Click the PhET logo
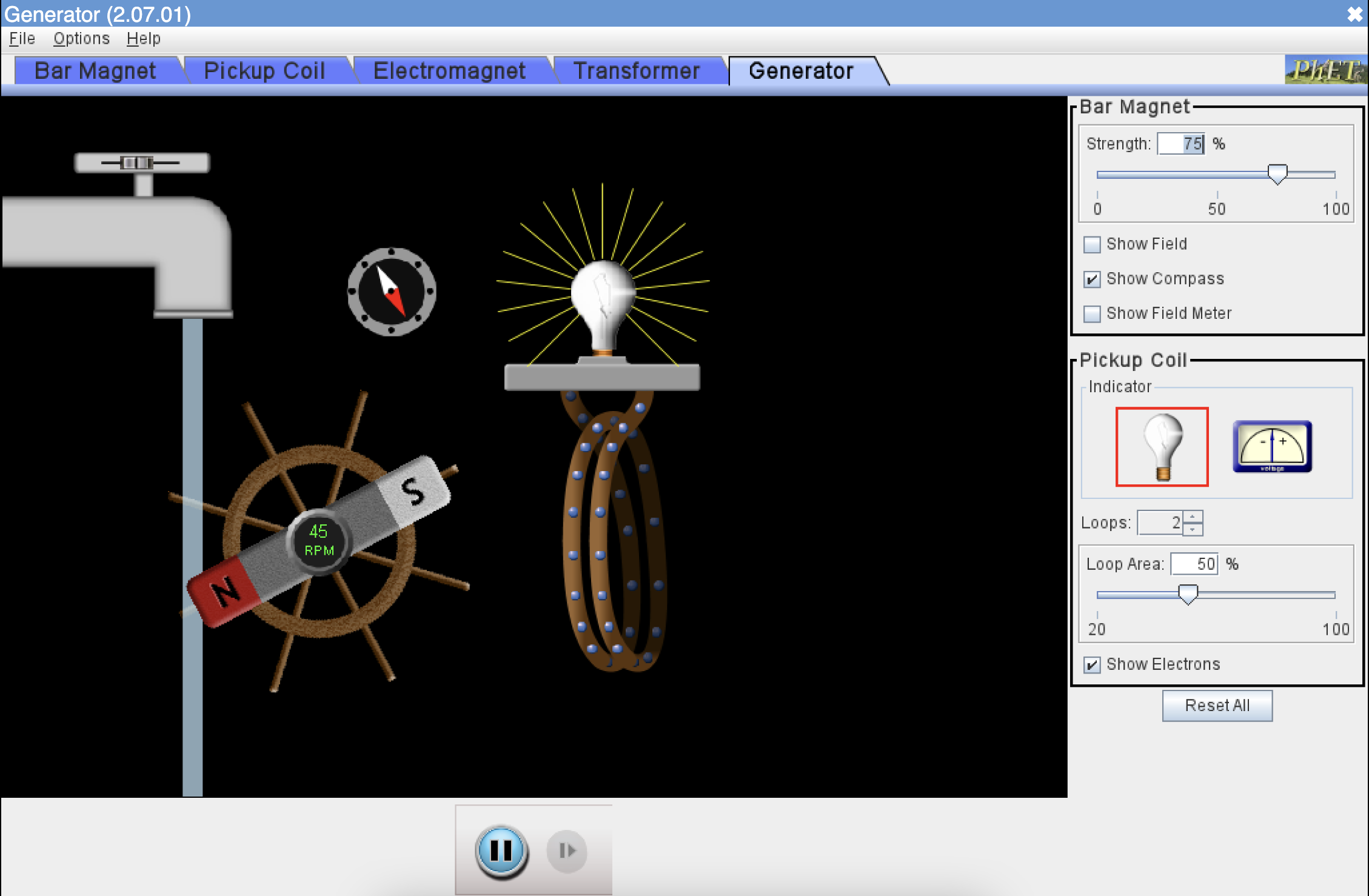The width and height of the screenshot is (1369, 896). coord(1325,70)
